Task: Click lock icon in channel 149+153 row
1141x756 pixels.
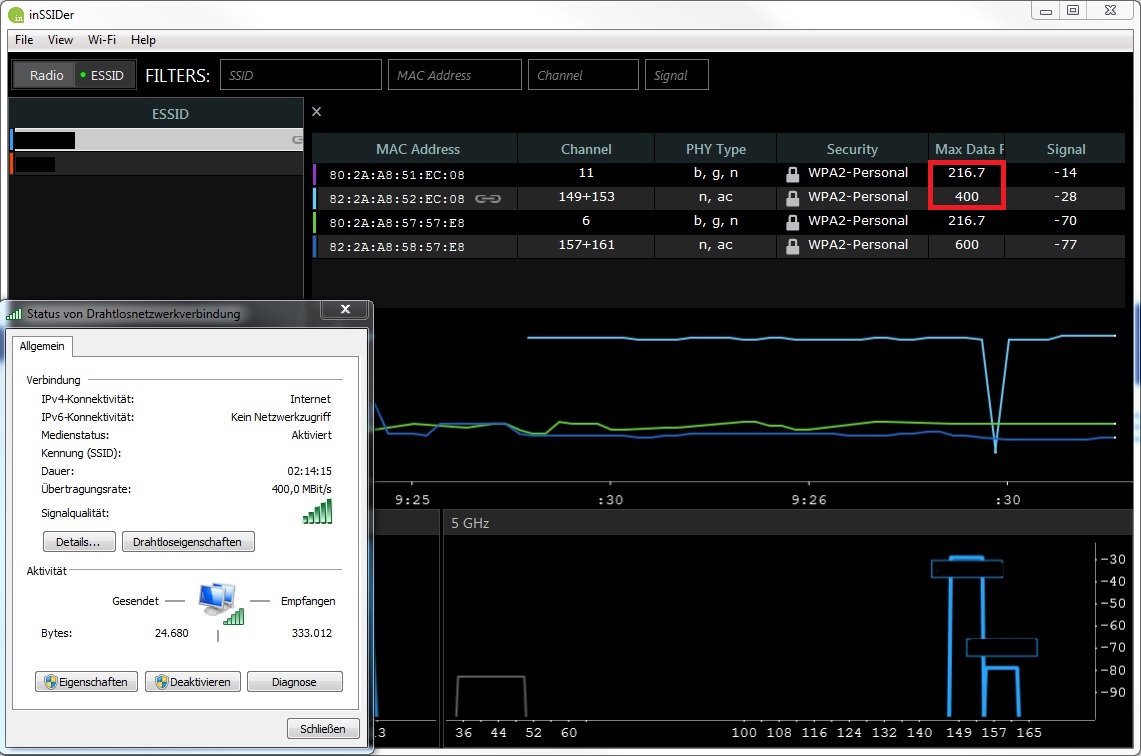Action: click(x=792, y=199)
